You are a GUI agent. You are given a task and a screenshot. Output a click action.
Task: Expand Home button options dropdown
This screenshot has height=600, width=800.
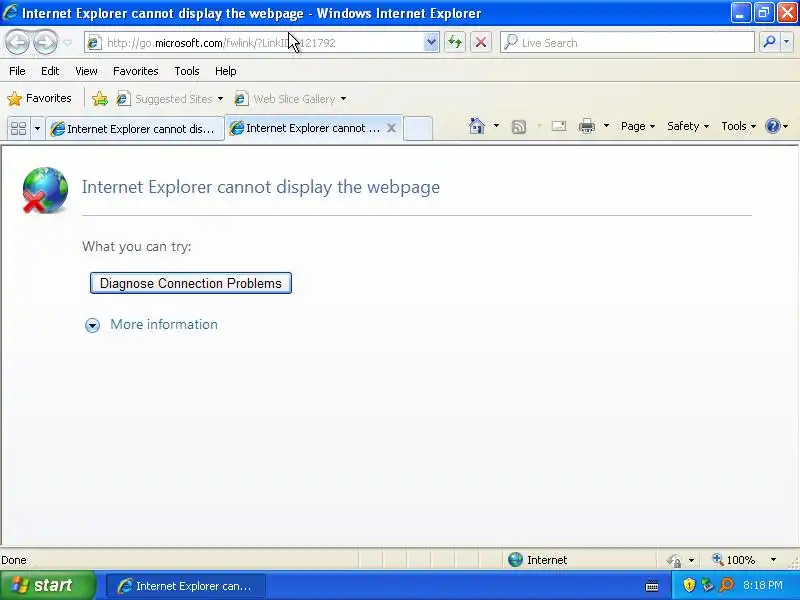496,126
